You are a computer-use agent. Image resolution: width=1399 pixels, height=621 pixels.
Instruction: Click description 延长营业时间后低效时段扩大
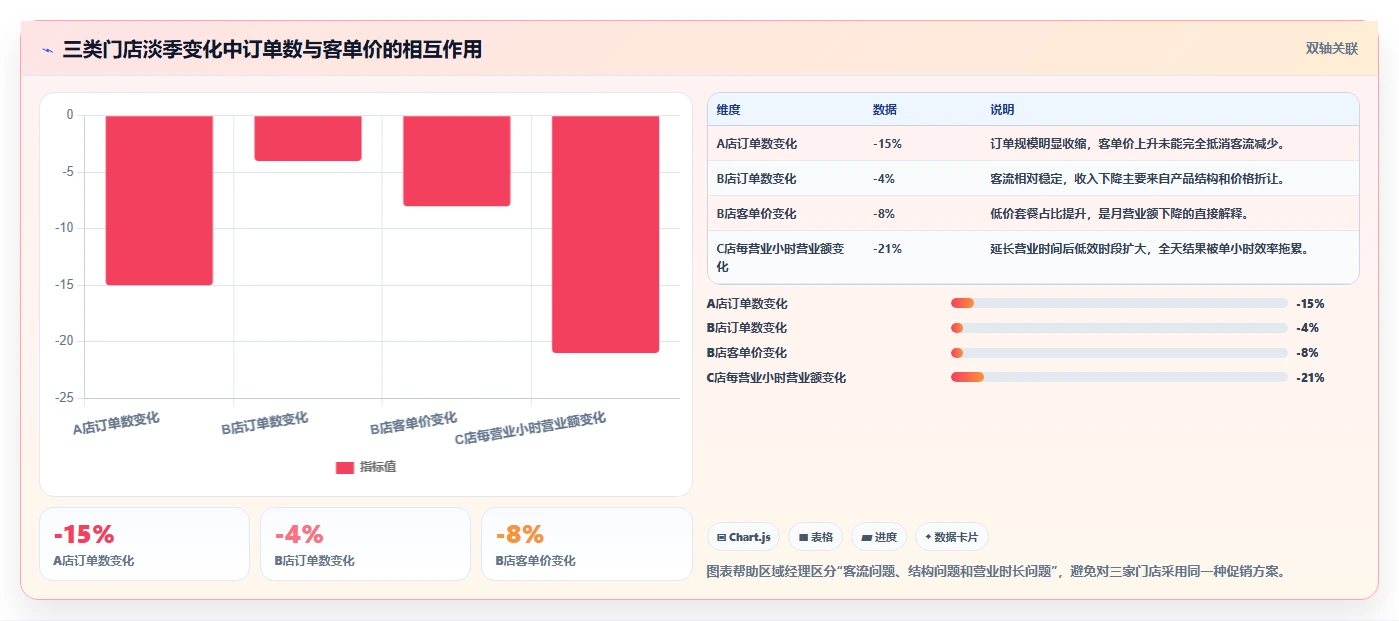point(1149,248)
